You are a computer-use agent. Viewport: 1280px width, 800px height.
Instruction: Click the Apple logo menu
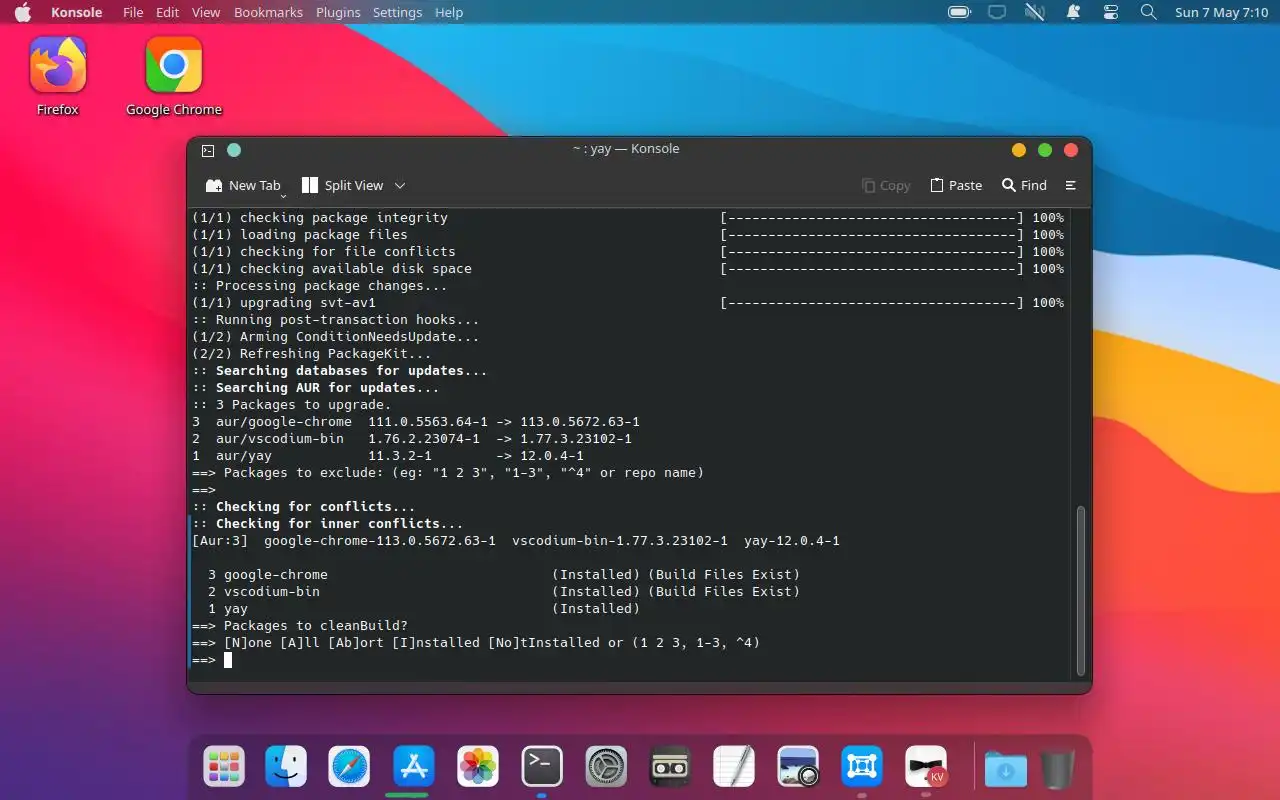click(x=22, y=12)
